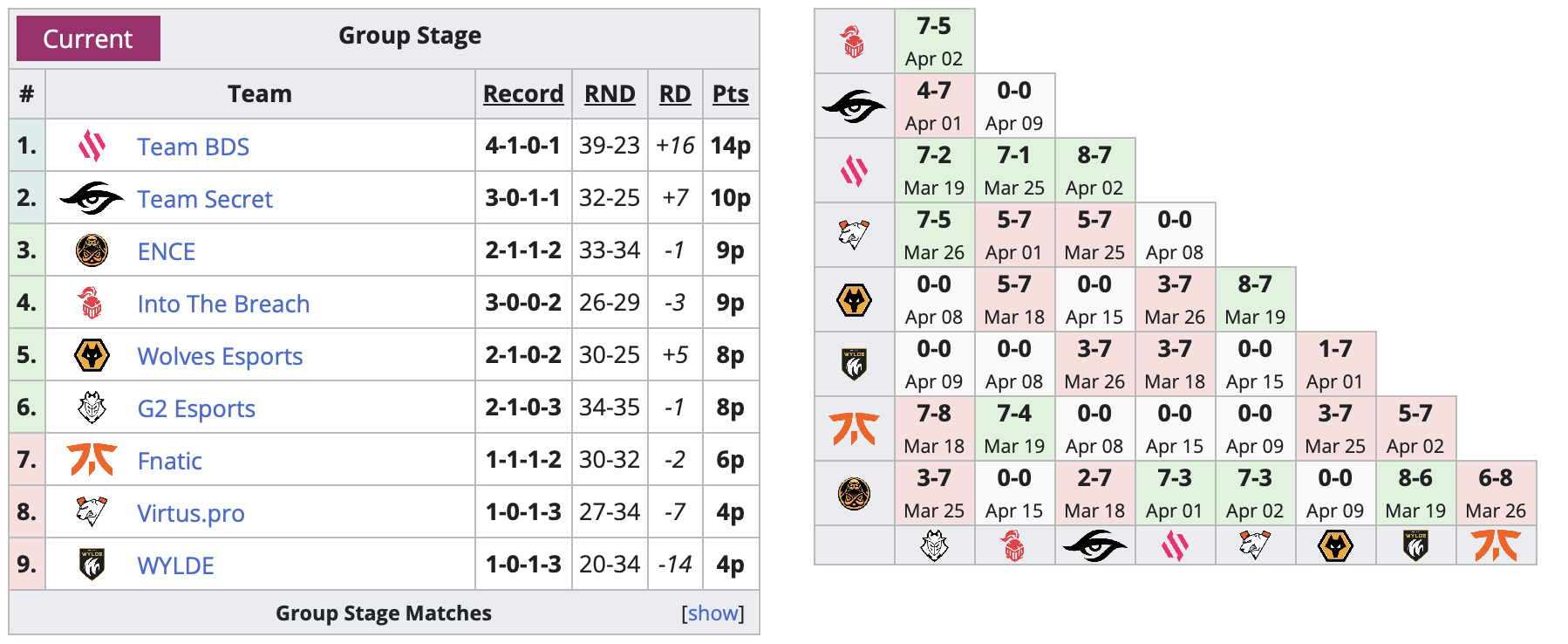
Task: Show the Group Stage Matches section
Action: tap(712, 613)
